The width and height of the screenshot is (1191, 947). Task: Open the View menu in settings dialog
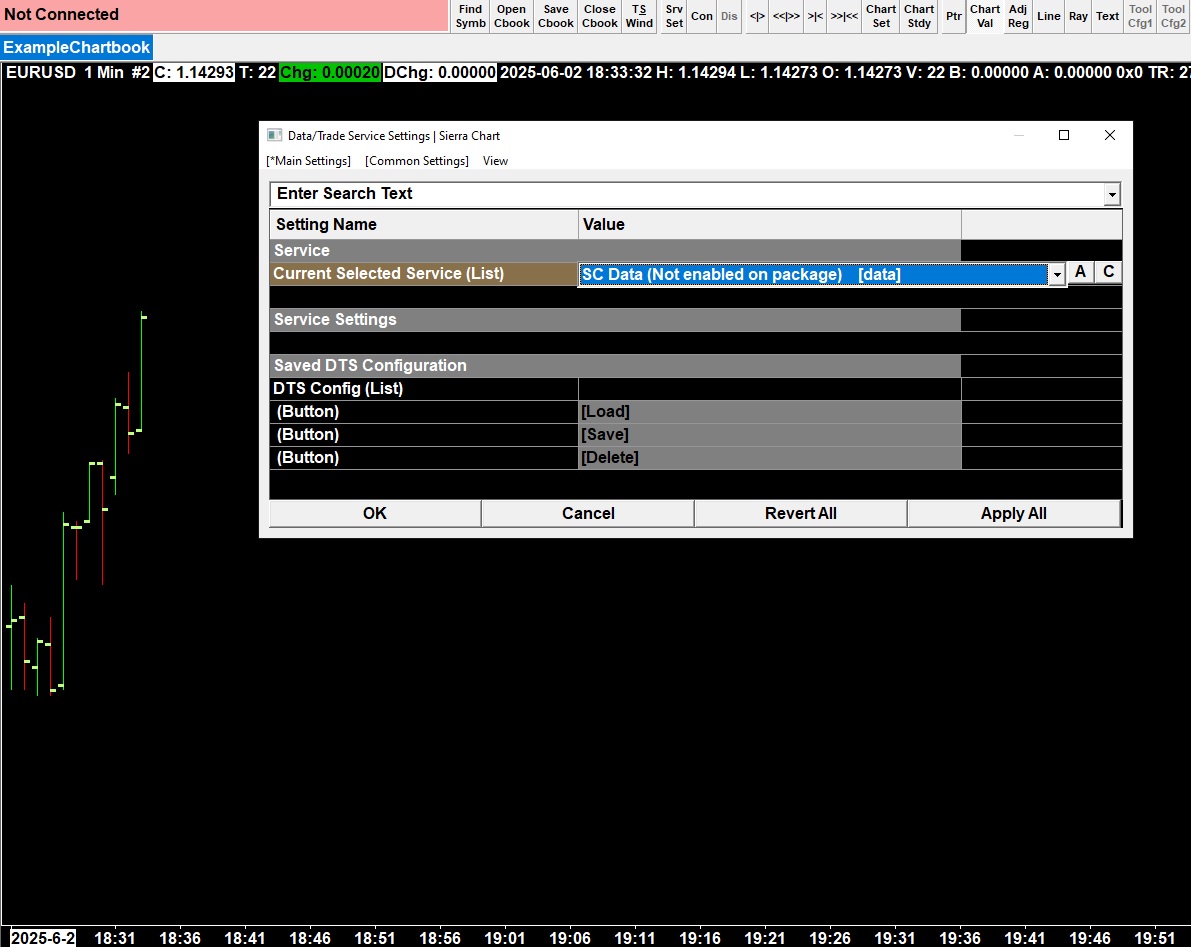[495, 161]
